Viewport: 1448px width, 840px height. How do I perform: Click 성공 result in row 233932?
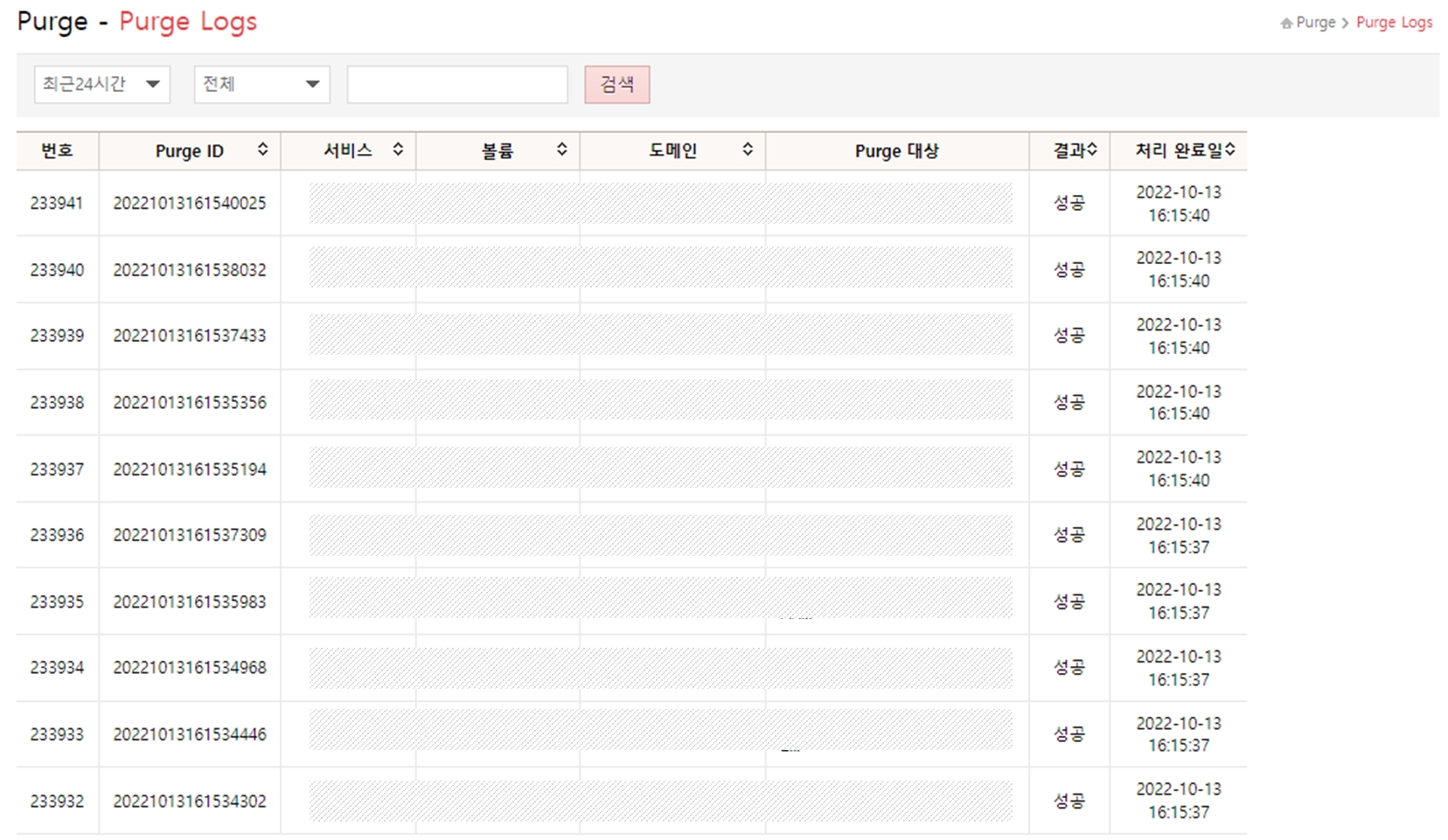pyautogui.click(x=1069, y=801)
